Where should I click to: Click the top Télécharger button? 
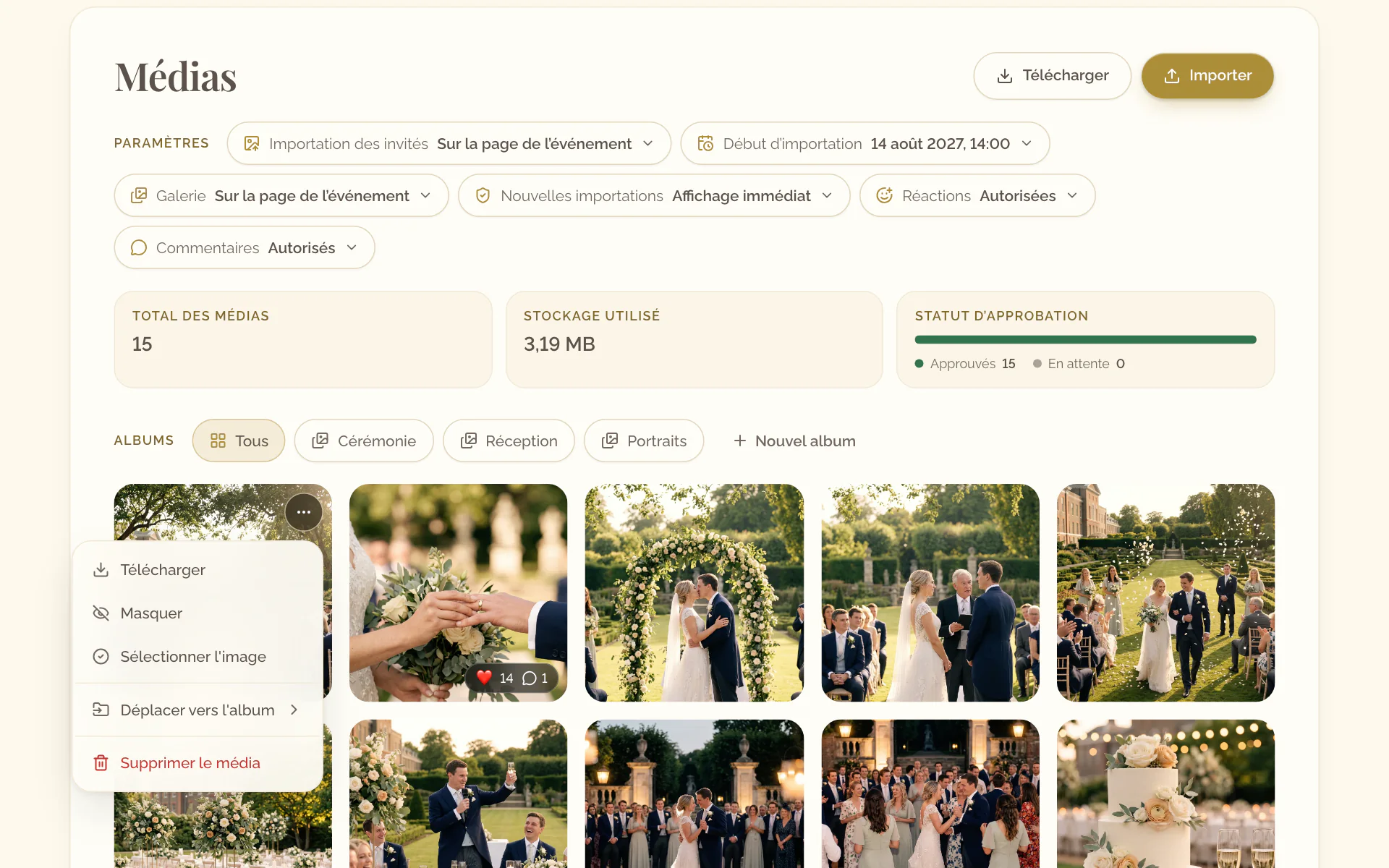pyautogui.click(x=1052, y=75)
